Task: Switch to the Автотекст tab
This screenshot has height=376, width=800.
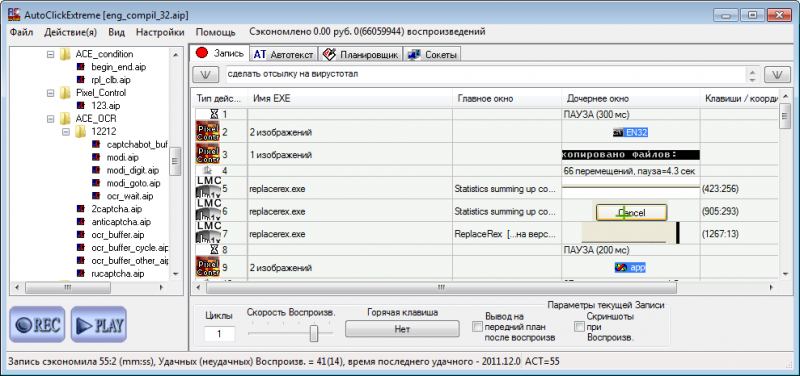Action: 284,54
